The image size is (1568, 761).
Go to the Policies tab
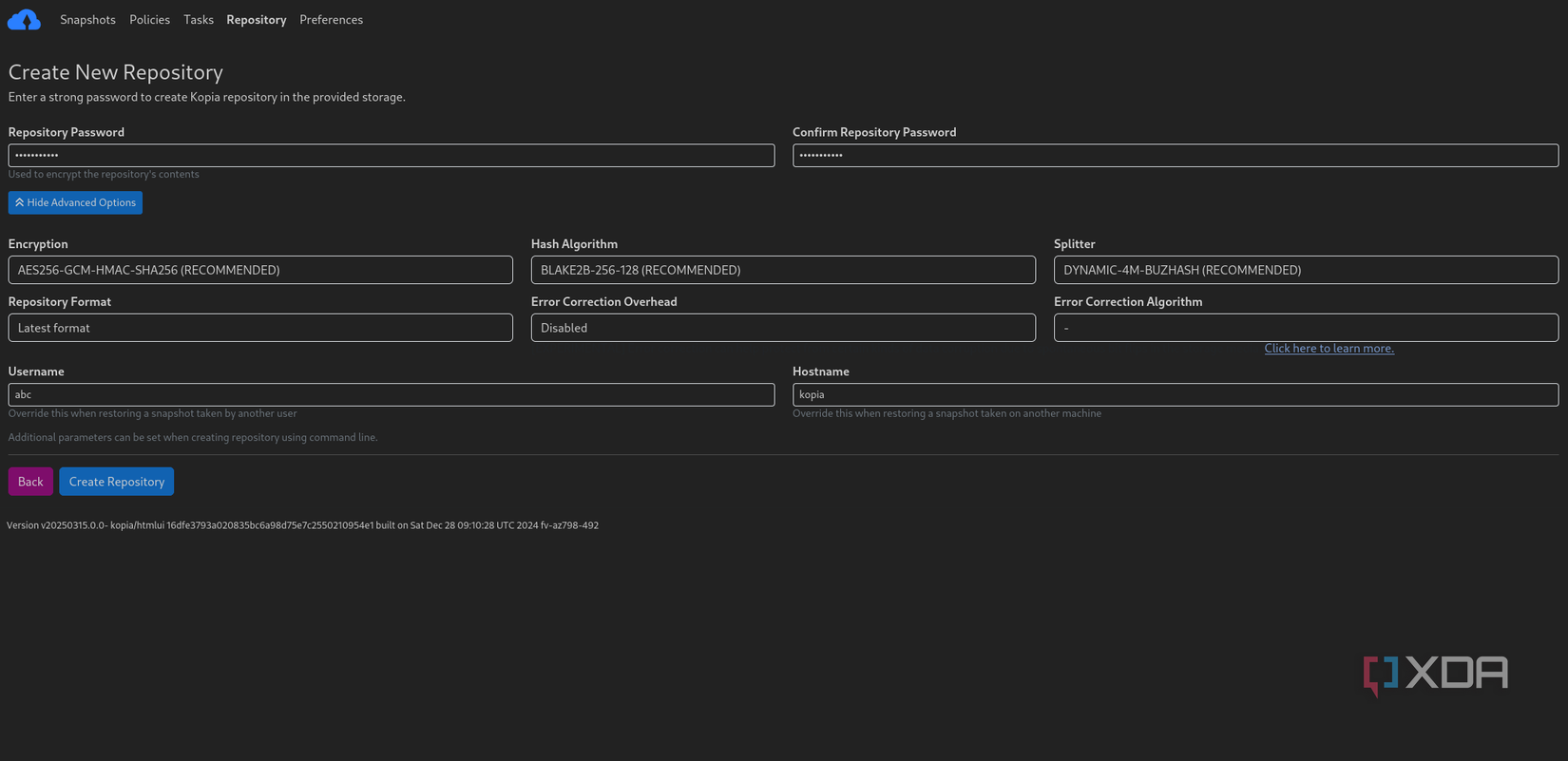click(x=149, y=20)
